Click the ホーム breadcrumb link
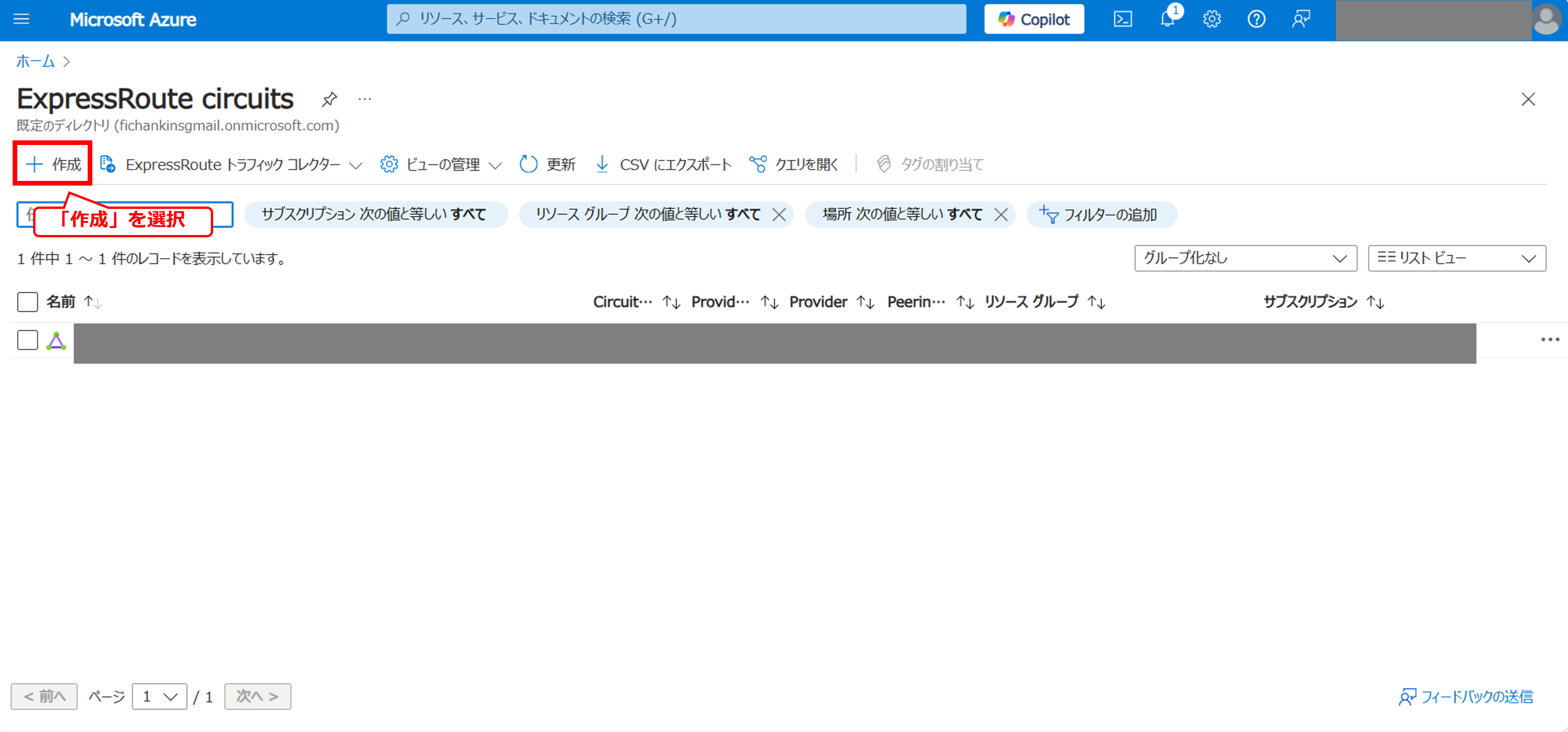This screenshot has height=732, width=1568. 35,62
